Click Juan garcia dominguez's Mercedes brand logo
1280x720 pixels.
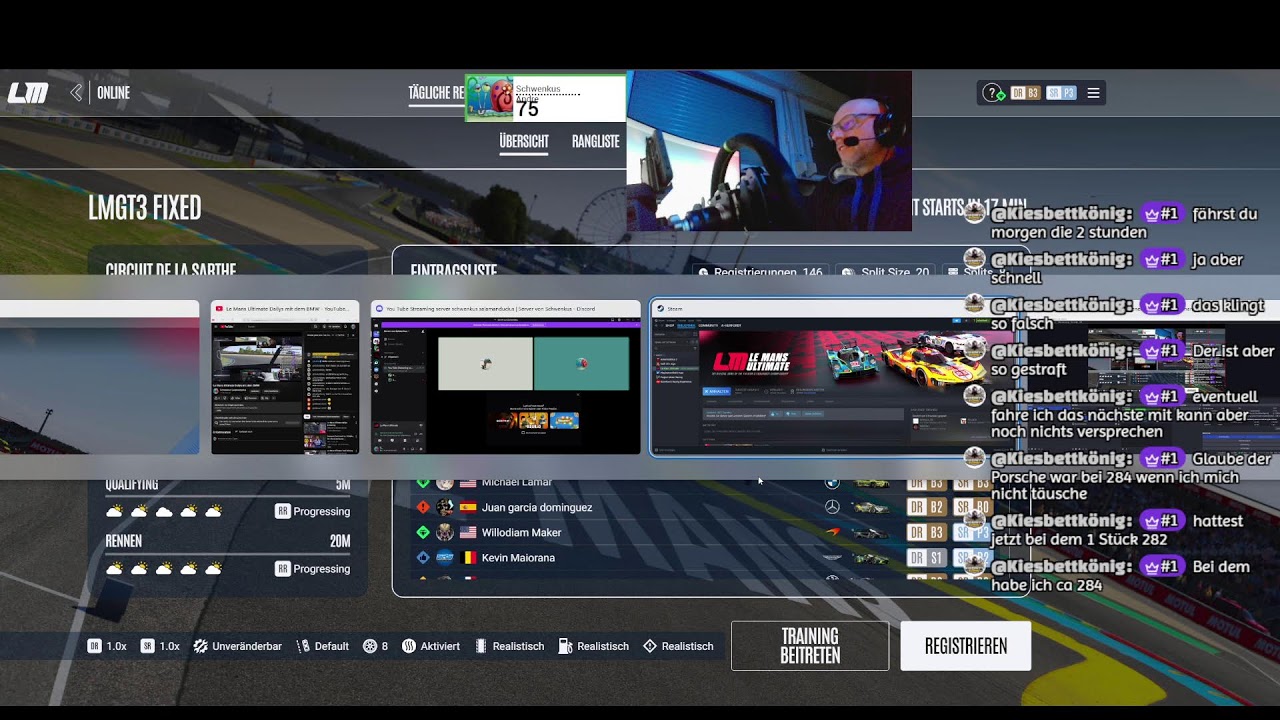pyautogui.click(x=831, y=507)
